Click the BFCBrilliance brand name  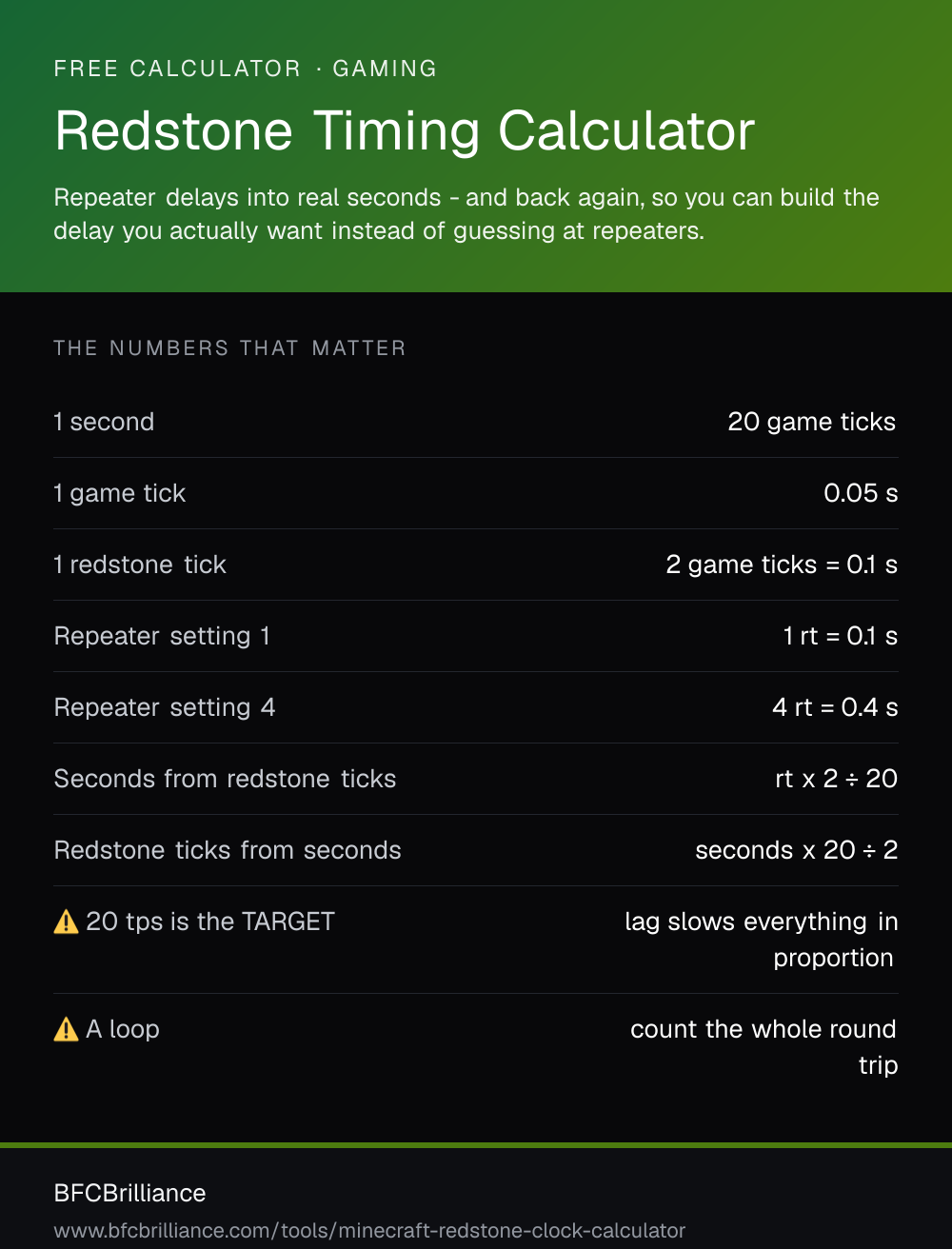[130, 1193]
